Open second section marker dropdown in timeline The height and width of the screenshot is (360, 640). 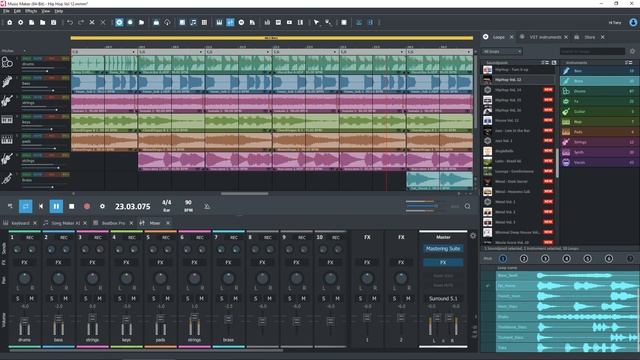pyautogui.click(x=200, y=52)
